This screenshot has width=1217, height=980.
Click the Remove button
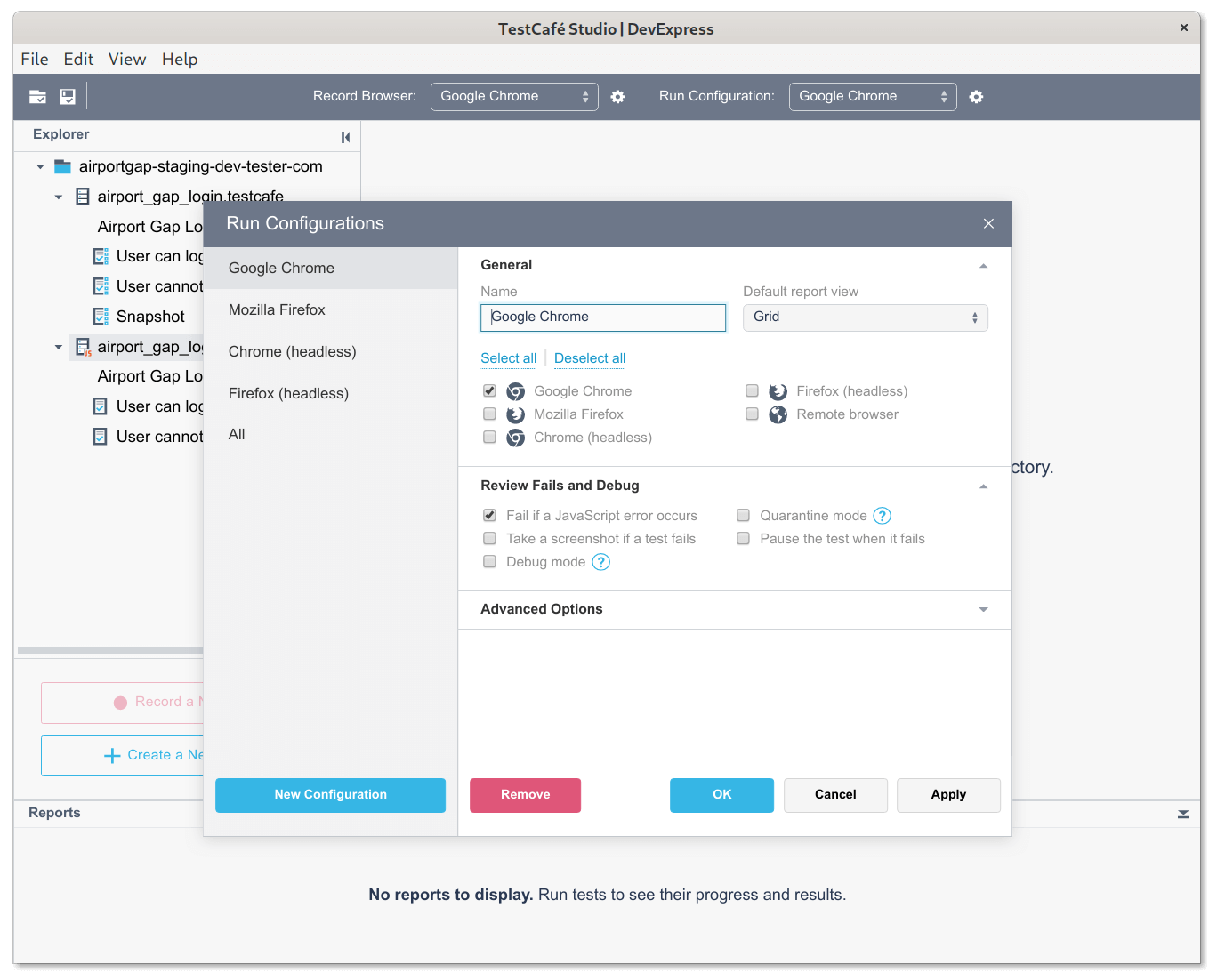coord(525,795)
